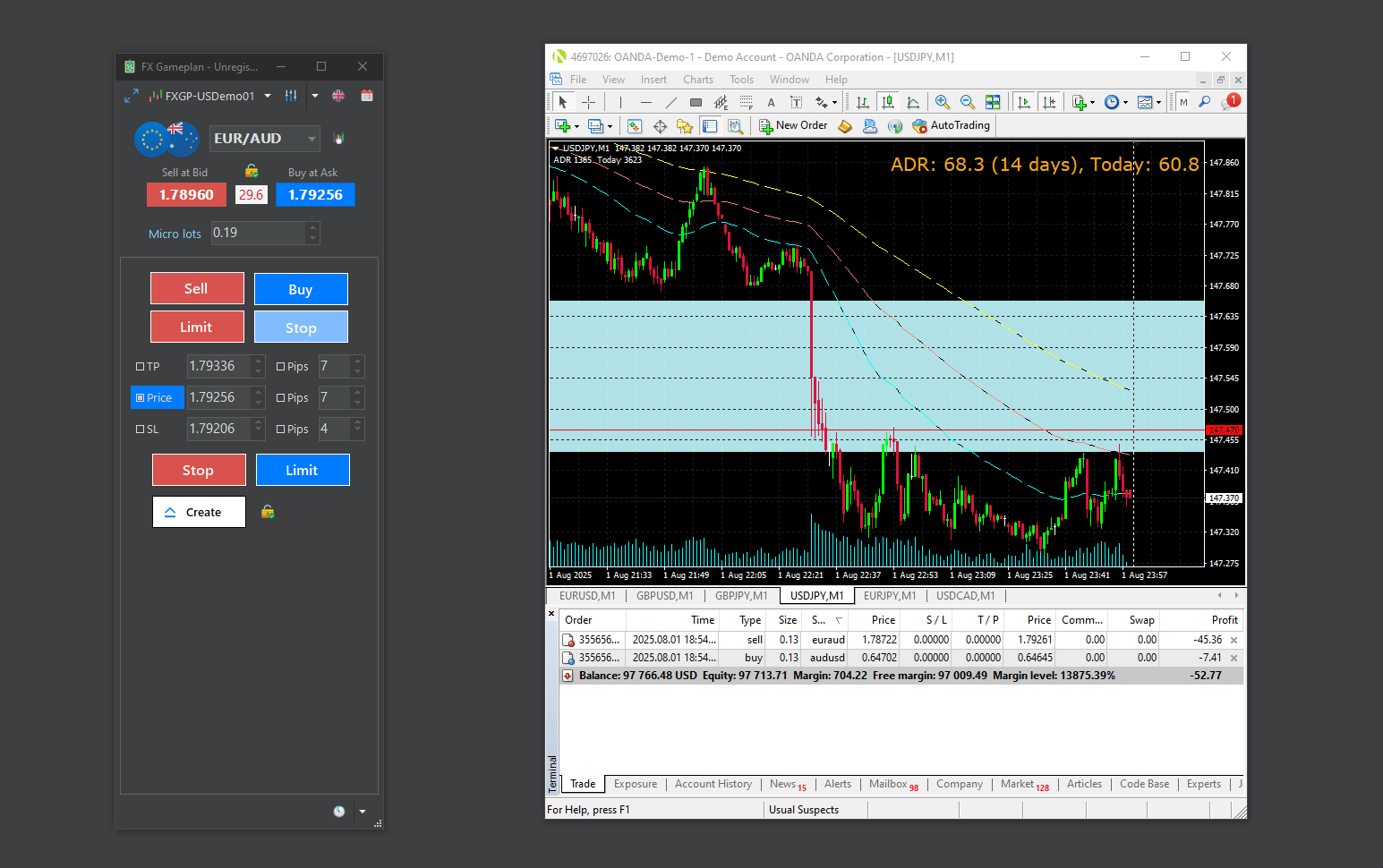The image size is (1383, 868).
Task: Toggle the Price checkbox
Action: (141, 398)
